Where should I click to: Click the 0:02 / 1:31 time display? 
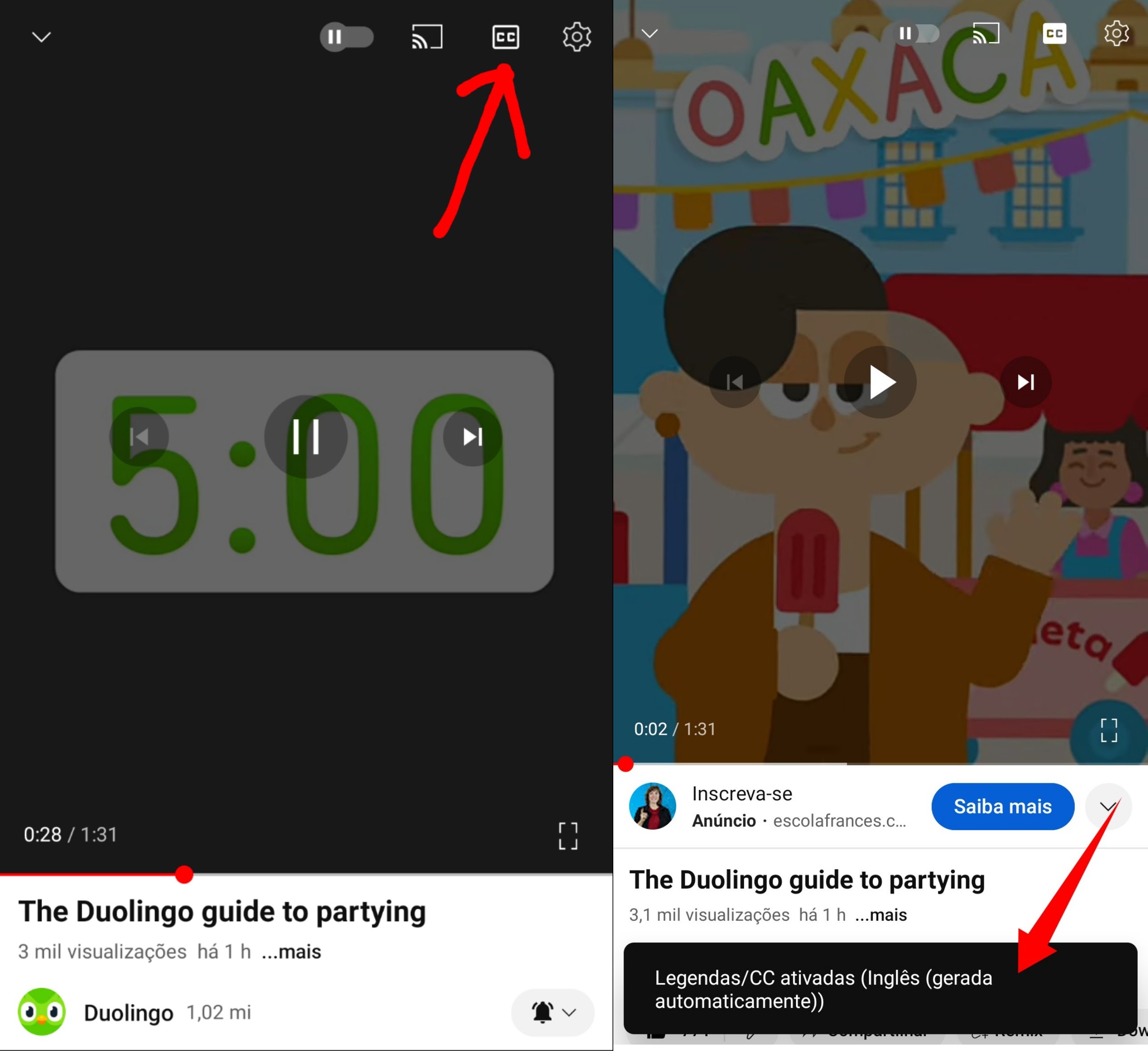(675, 729)
